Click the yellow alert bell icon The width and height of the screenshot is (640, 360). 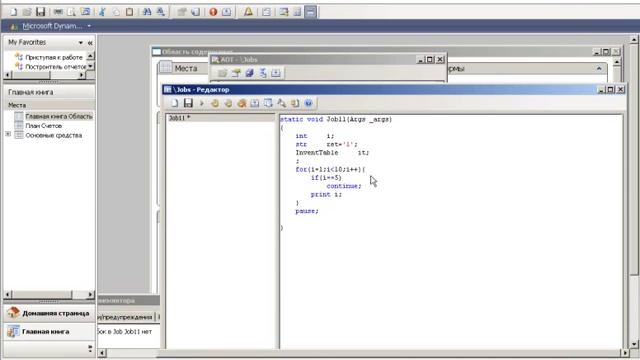point(248,12)
